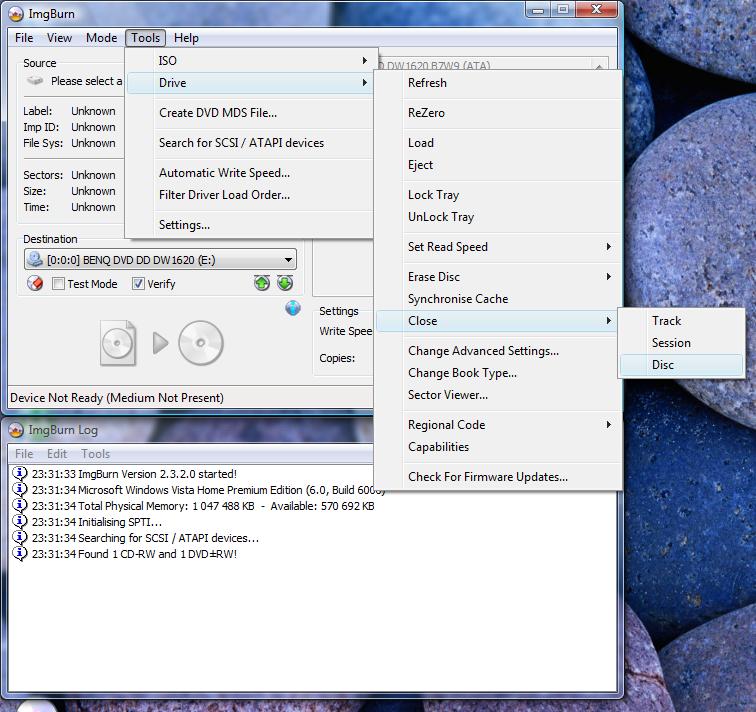Select Create DVD MDS File...
The image size is (756, 712).
[251, 112]
